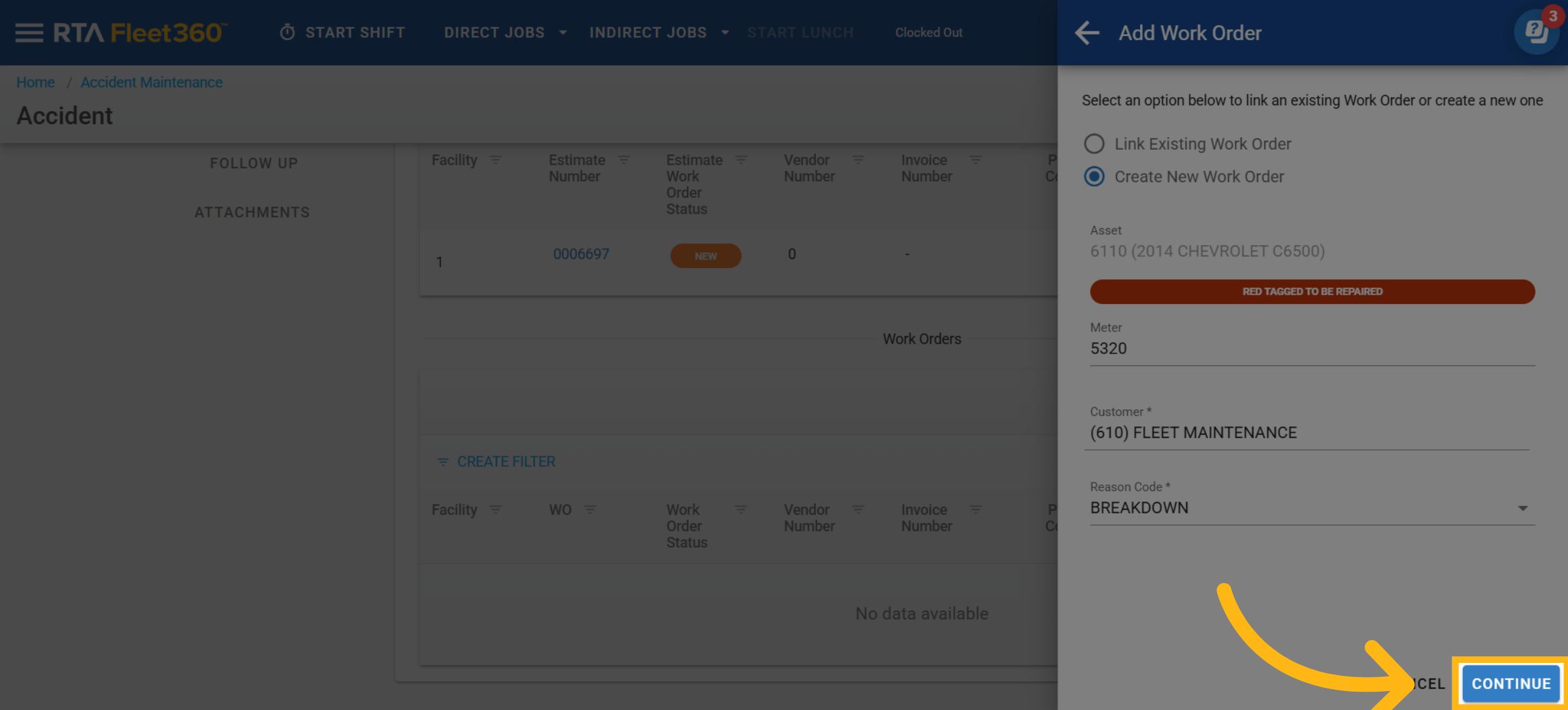This screenshot has height=710, width=1568.
Task: Click filter icon beside Estimate Number column
Action: [624, 160]
